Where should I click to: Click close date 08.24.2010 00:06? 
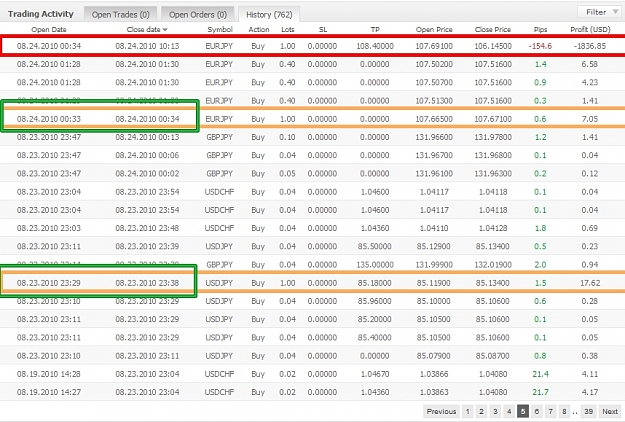(x=147, y=155)
